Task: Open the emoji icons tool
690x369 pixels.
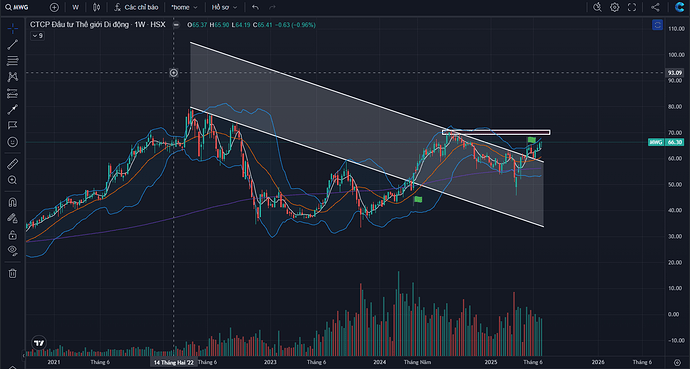Action: pos(12,142)
